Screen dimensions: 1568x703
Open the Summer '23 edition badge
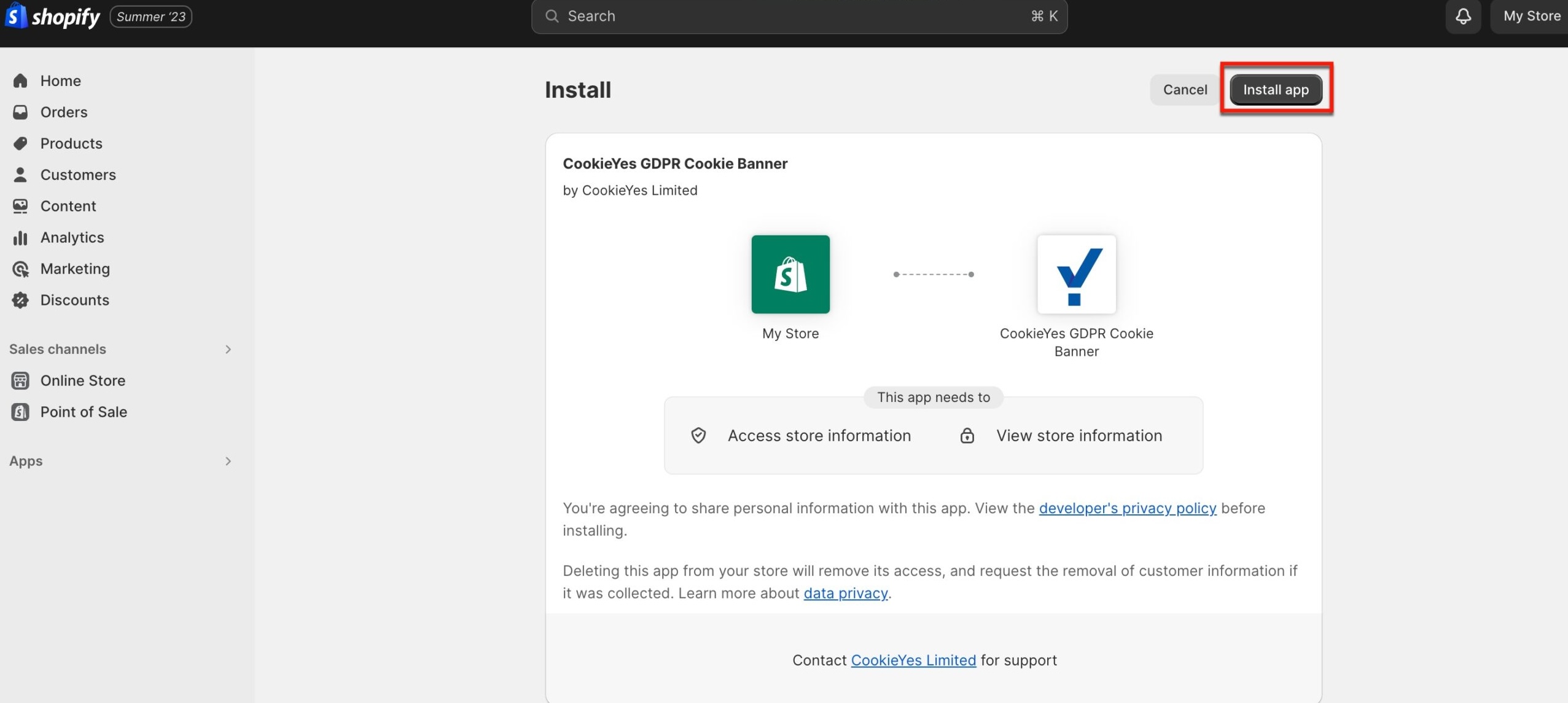pyautogui.click(x=151, y=17)
